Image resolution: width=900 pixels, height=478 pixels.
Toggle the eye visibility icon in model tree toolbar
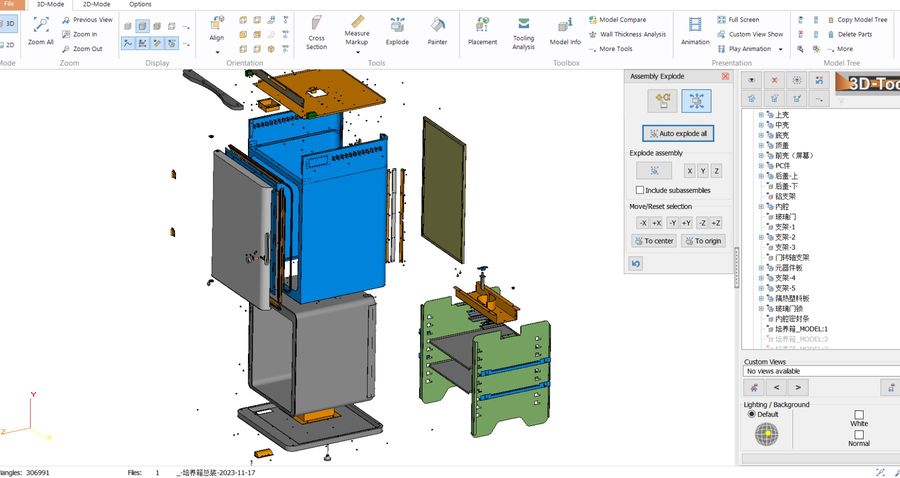pyautogui.click(x=752, y=80)
